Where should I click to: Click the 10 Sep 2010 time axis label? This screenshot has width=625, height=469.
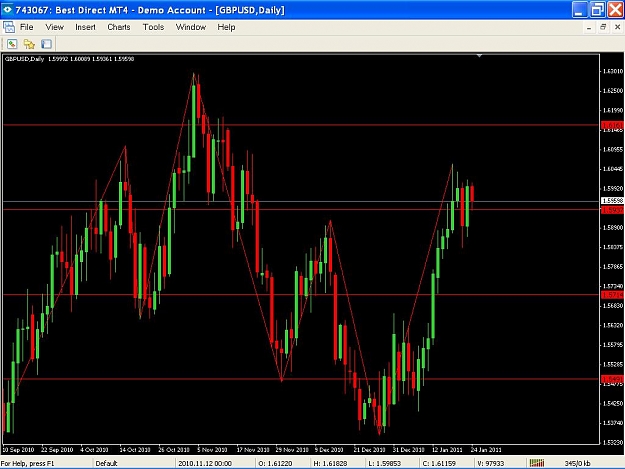point(18,449)
